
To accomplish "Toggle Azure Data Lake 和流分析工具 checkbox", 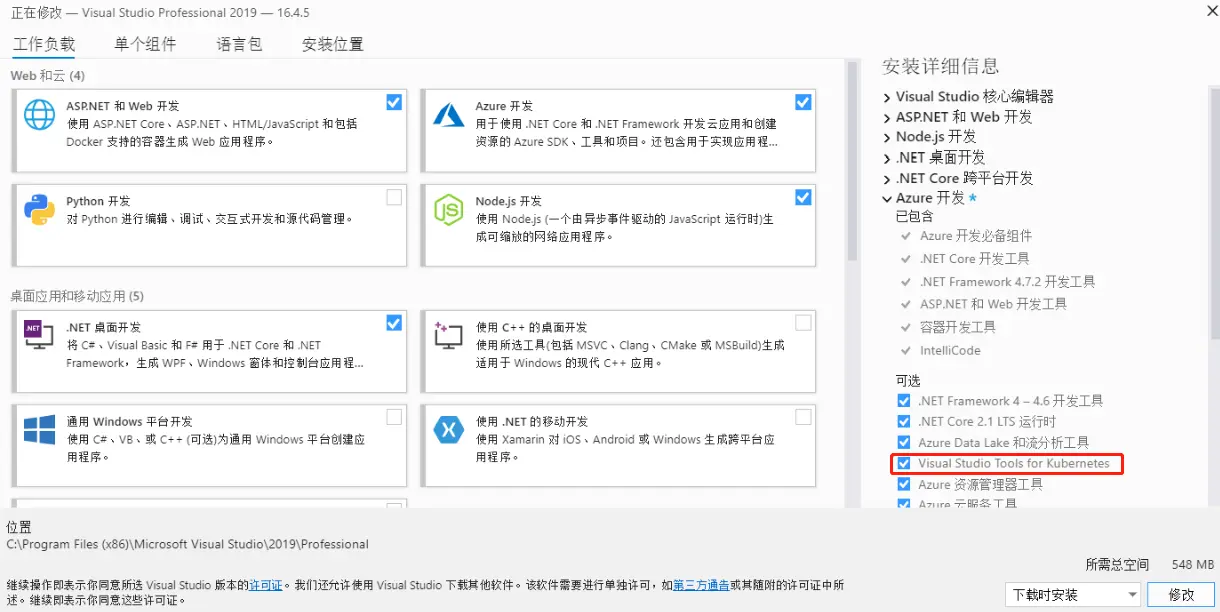I will click(904, 442).
